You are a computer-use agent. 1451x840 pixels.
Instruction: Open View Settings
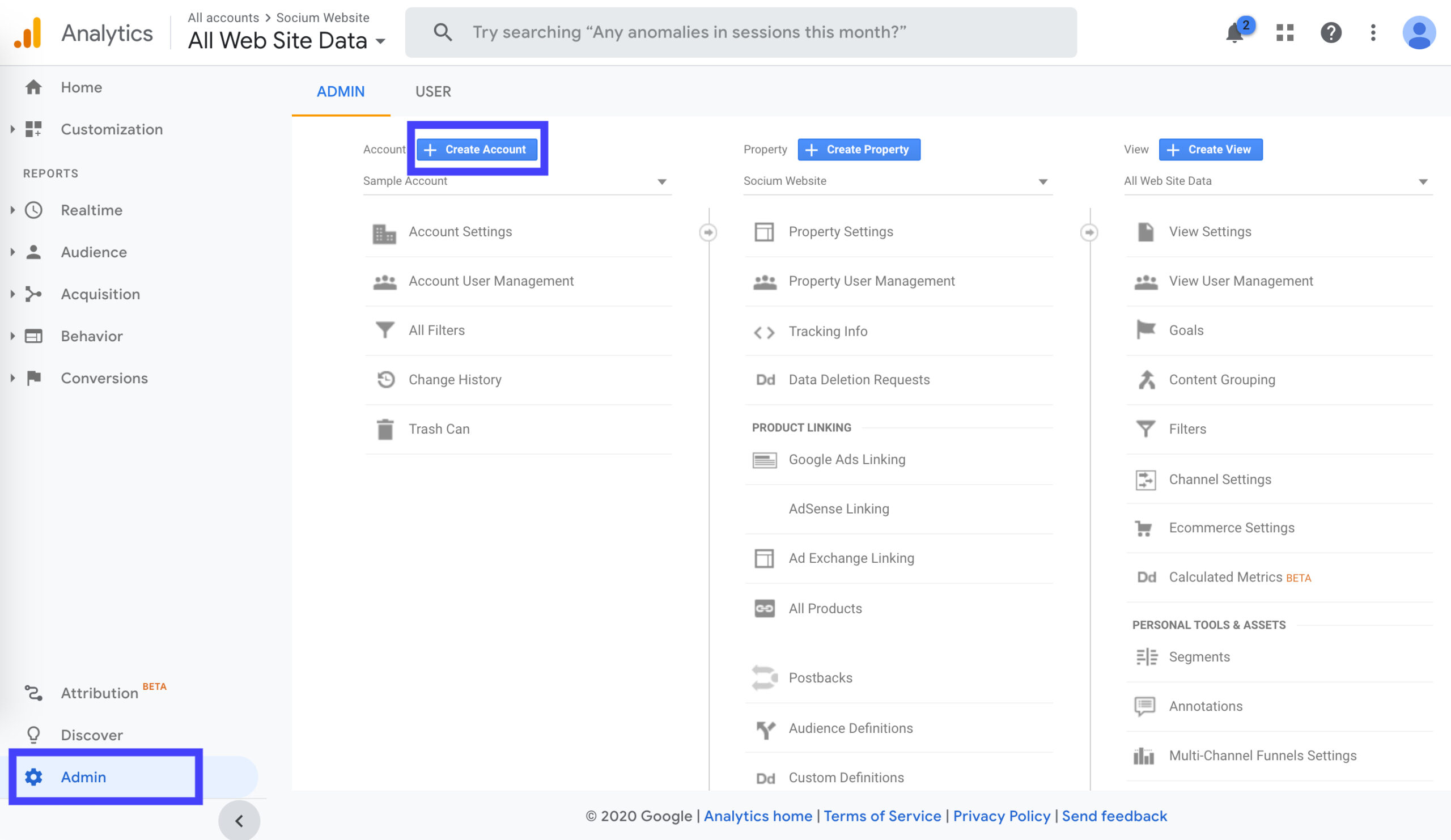click(x=1210, y=231)
